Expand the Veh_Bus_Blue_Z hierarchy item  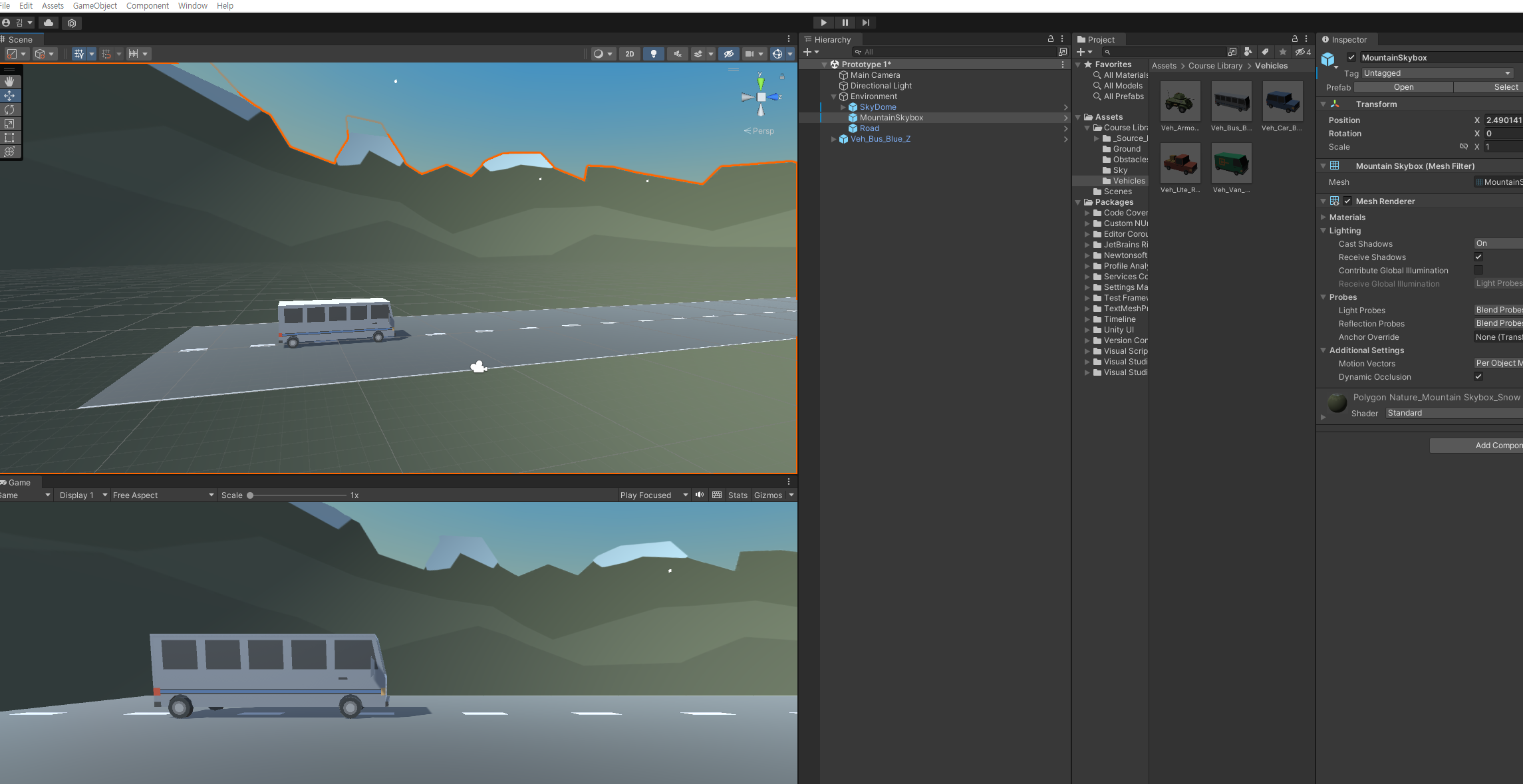[x=833, y=139]
